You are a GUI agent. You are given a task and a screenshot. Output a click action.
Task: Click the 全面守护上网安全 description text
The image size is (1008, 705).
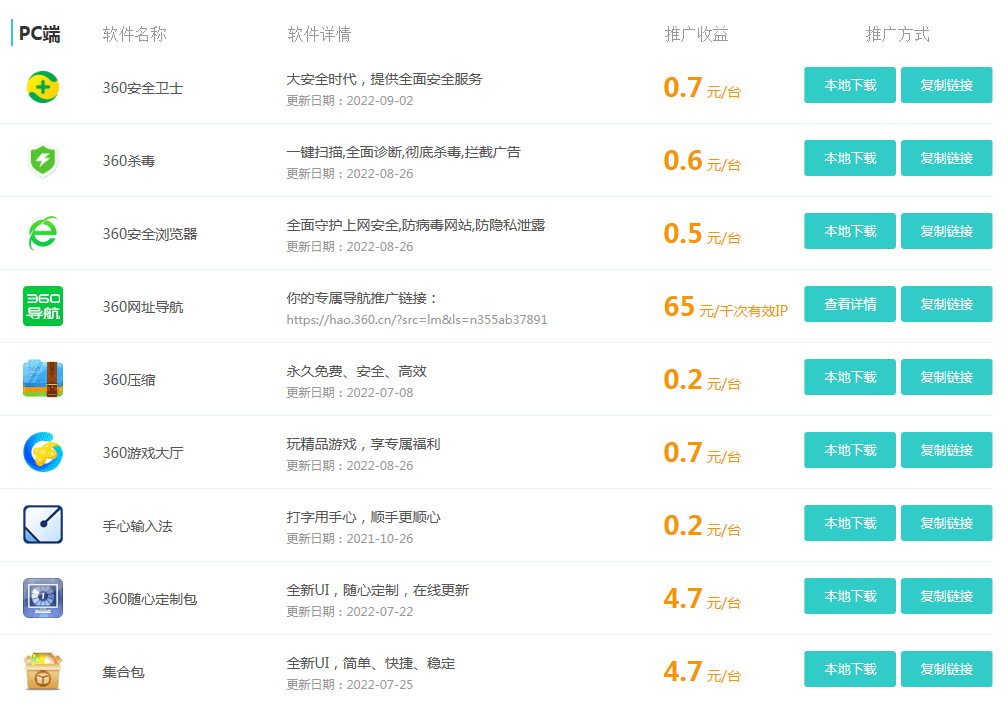point(415,225)
